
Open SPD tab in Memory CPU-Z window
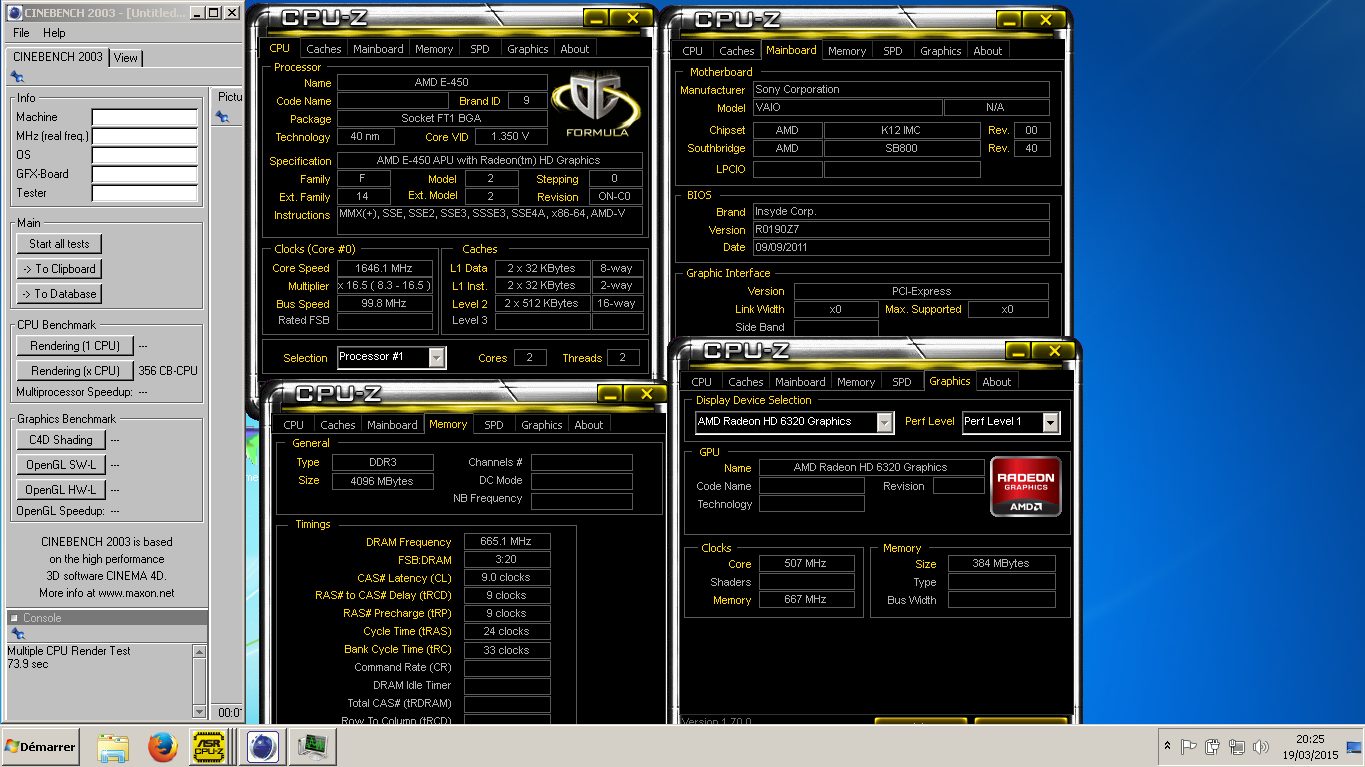(494, 425)
